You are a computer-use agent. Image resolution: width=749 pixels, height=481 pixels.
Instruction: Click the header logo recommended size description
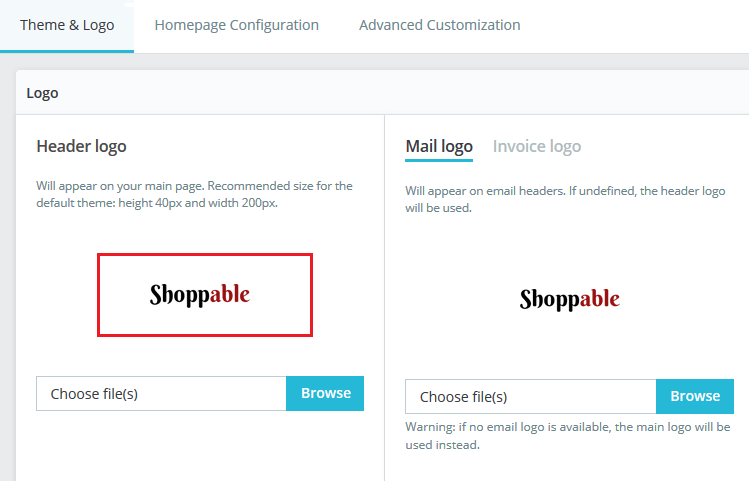194,194
